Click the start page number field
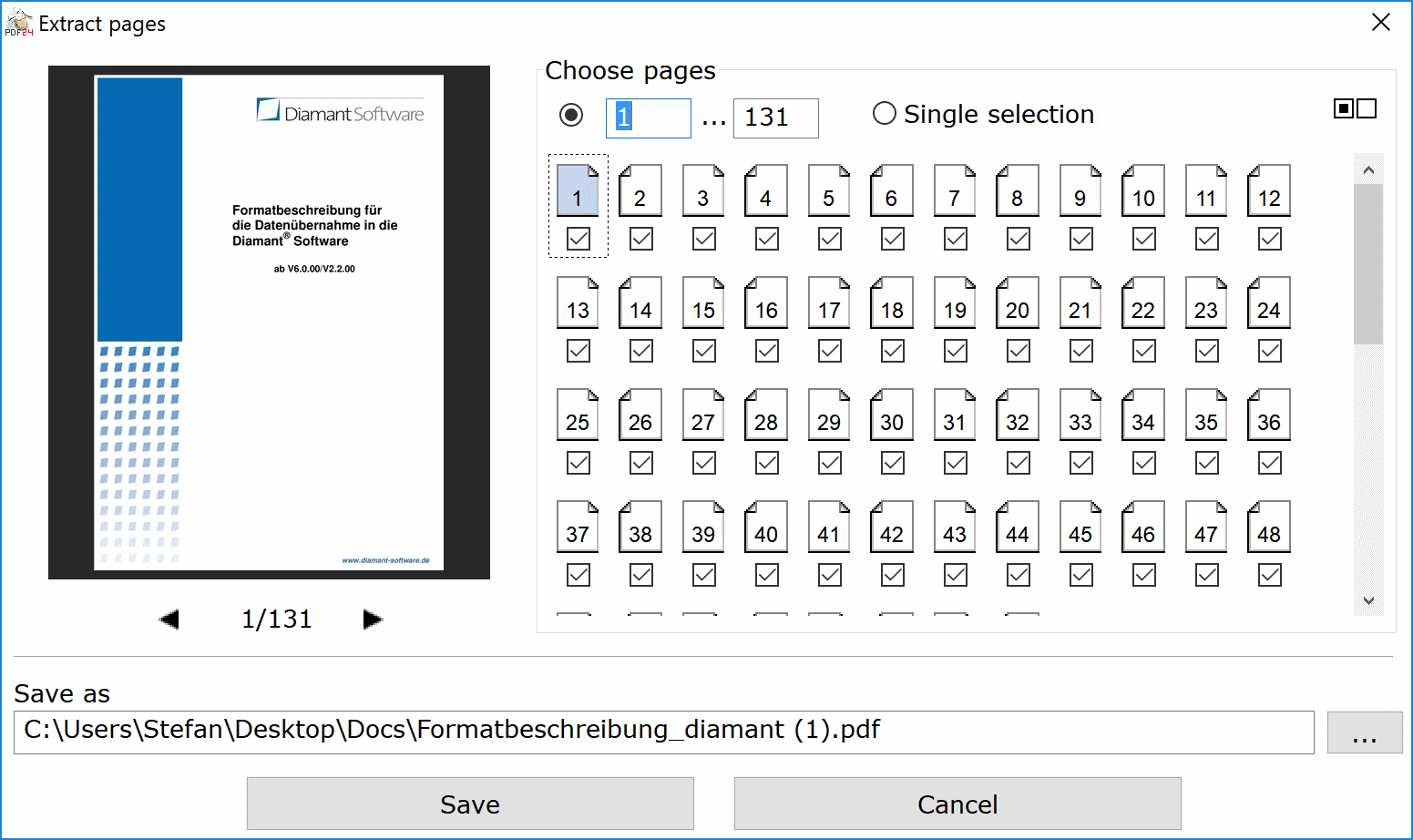This screenshot has height=840, width=1413. pos(648,118)
